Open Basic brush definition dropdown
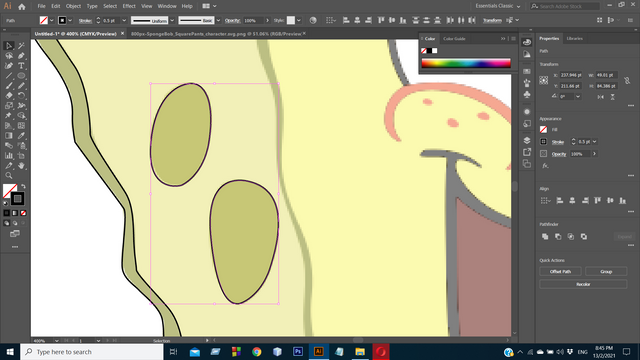Image resolution: width=640 pixels, height=360 pixels. point(218,20)
